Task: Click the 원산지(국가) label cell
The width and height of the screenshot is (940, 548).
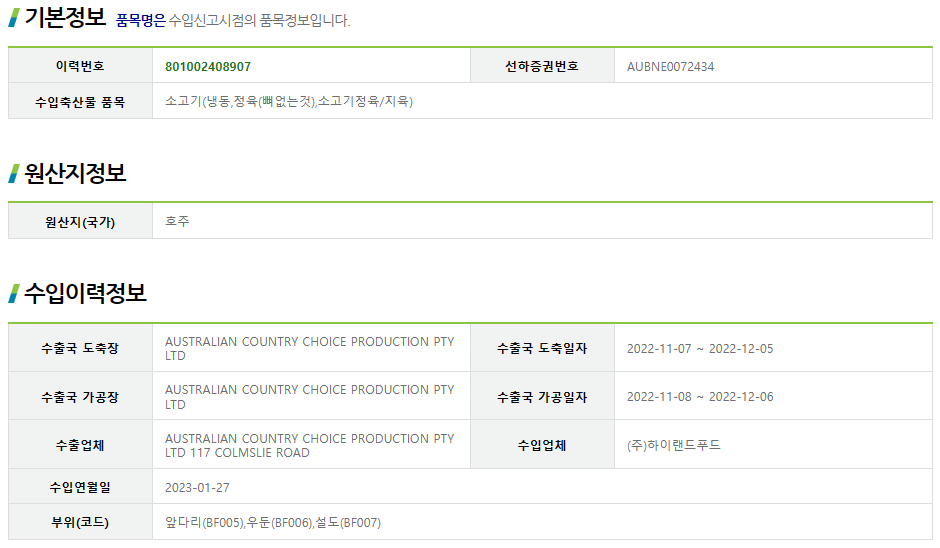Action: pyautogui.click(x=80, y=222)
